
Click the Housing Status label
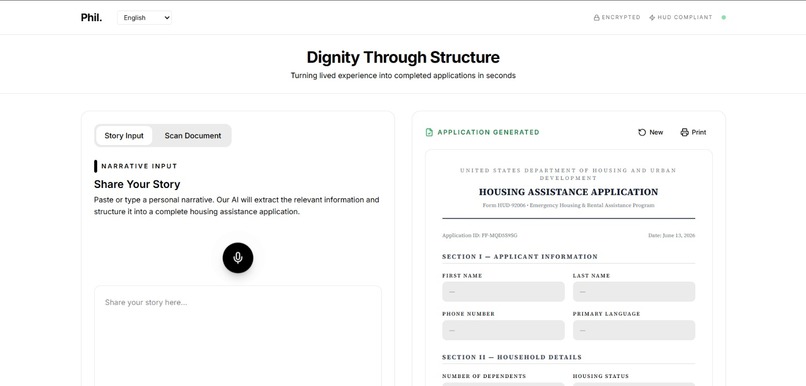600,376
